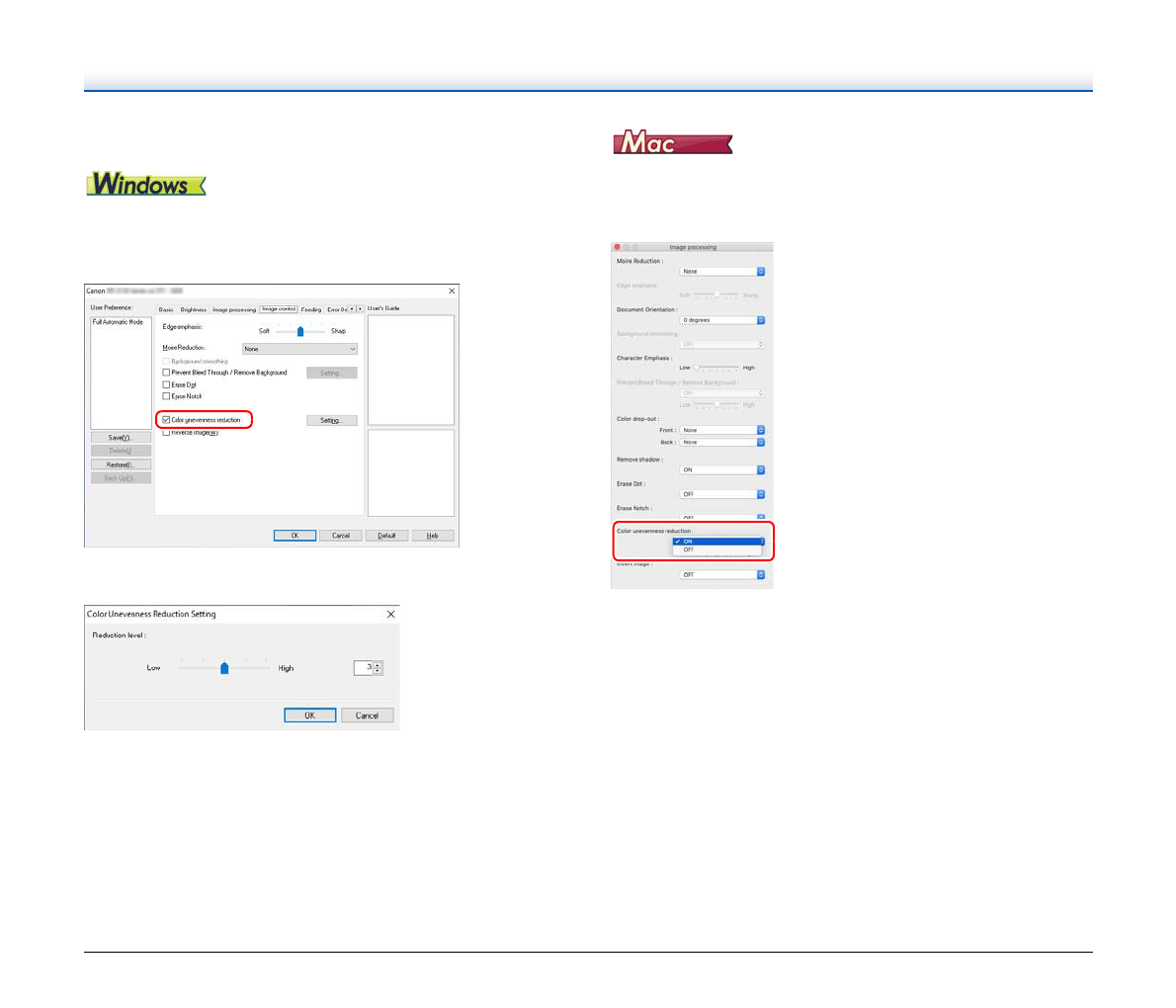This screenshot has height=1008, width=1176.
Task: Click the tab scroll left arrow
Action: (352, 309)
